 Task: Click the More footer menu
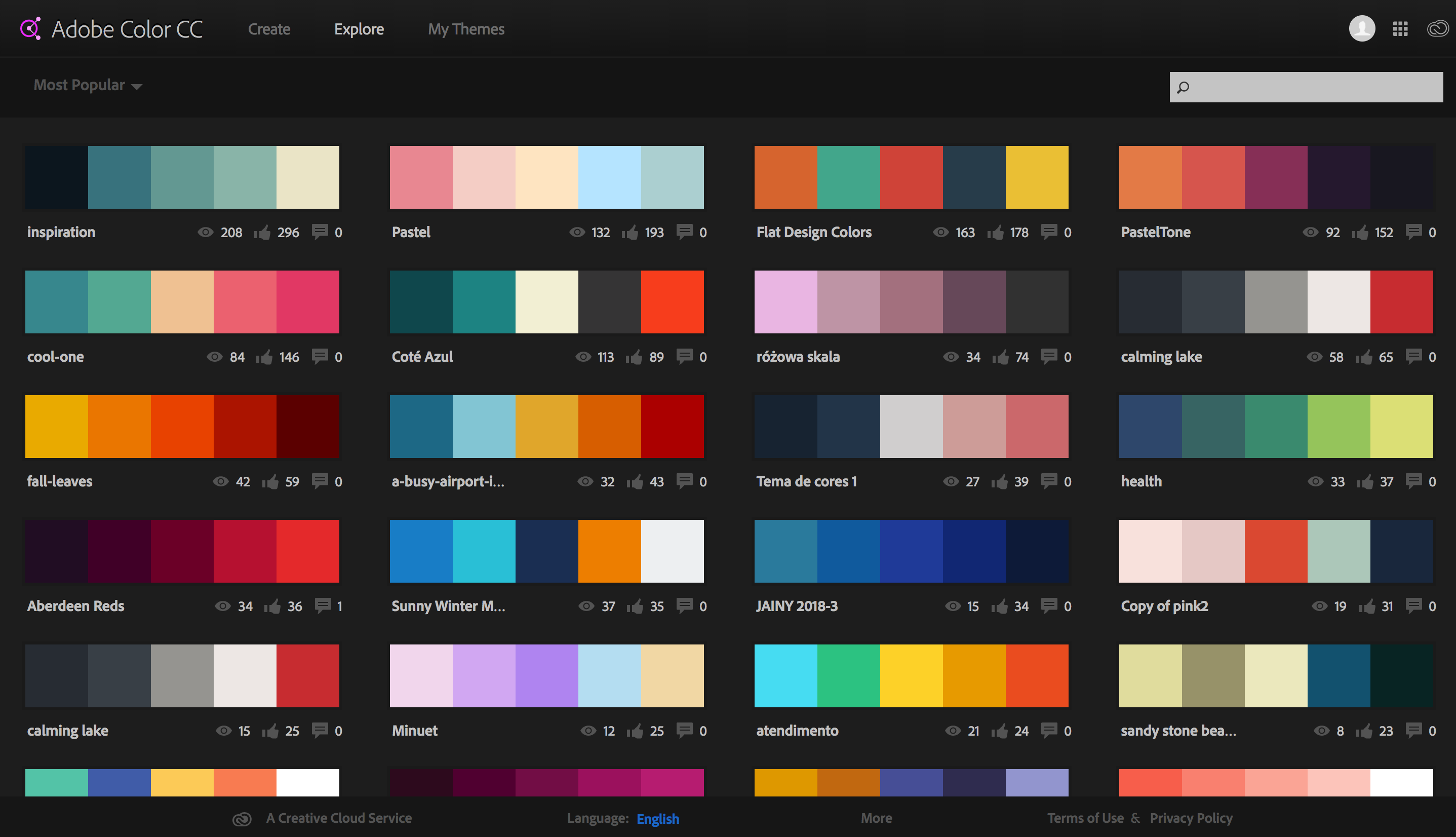(x=876, y=818)
